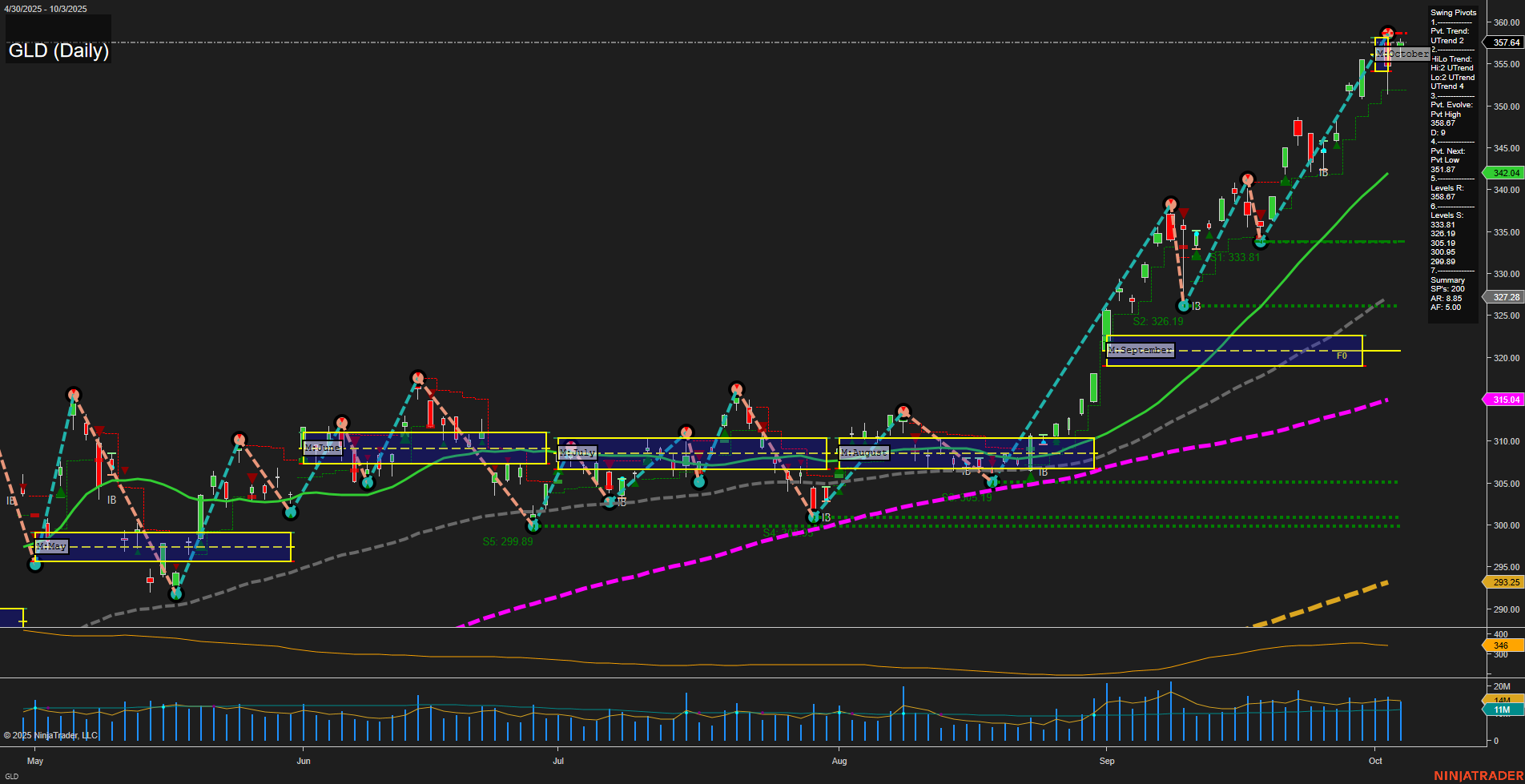Click the red pivot marker above the mid-June peak

419,376
